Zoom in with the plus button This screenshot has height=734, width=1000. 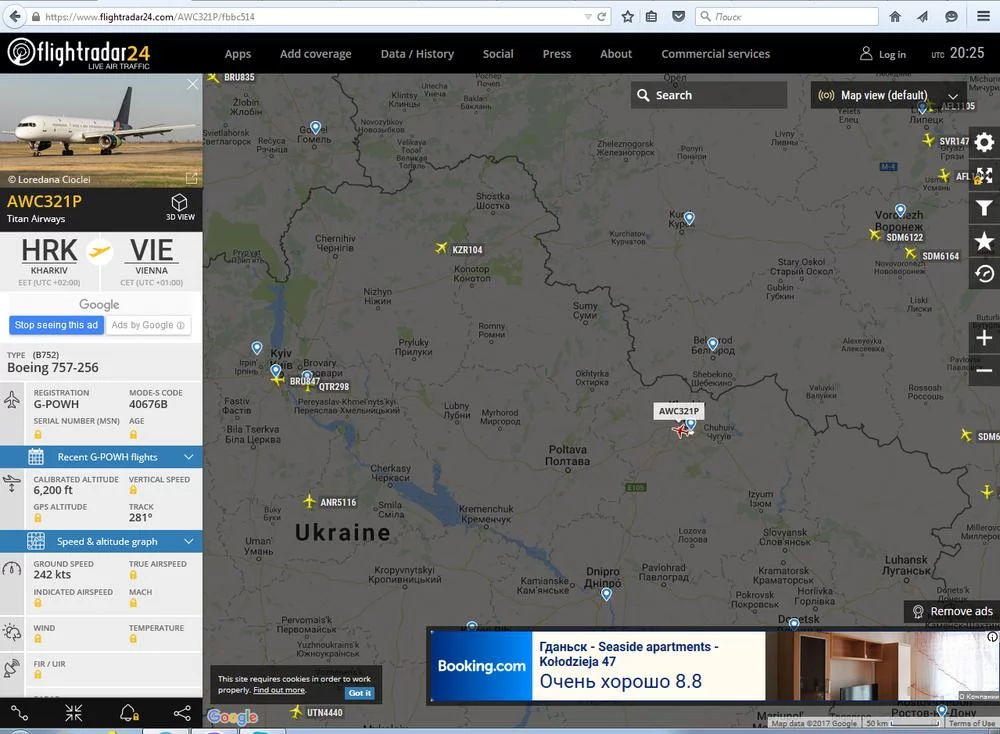(984, 337)
